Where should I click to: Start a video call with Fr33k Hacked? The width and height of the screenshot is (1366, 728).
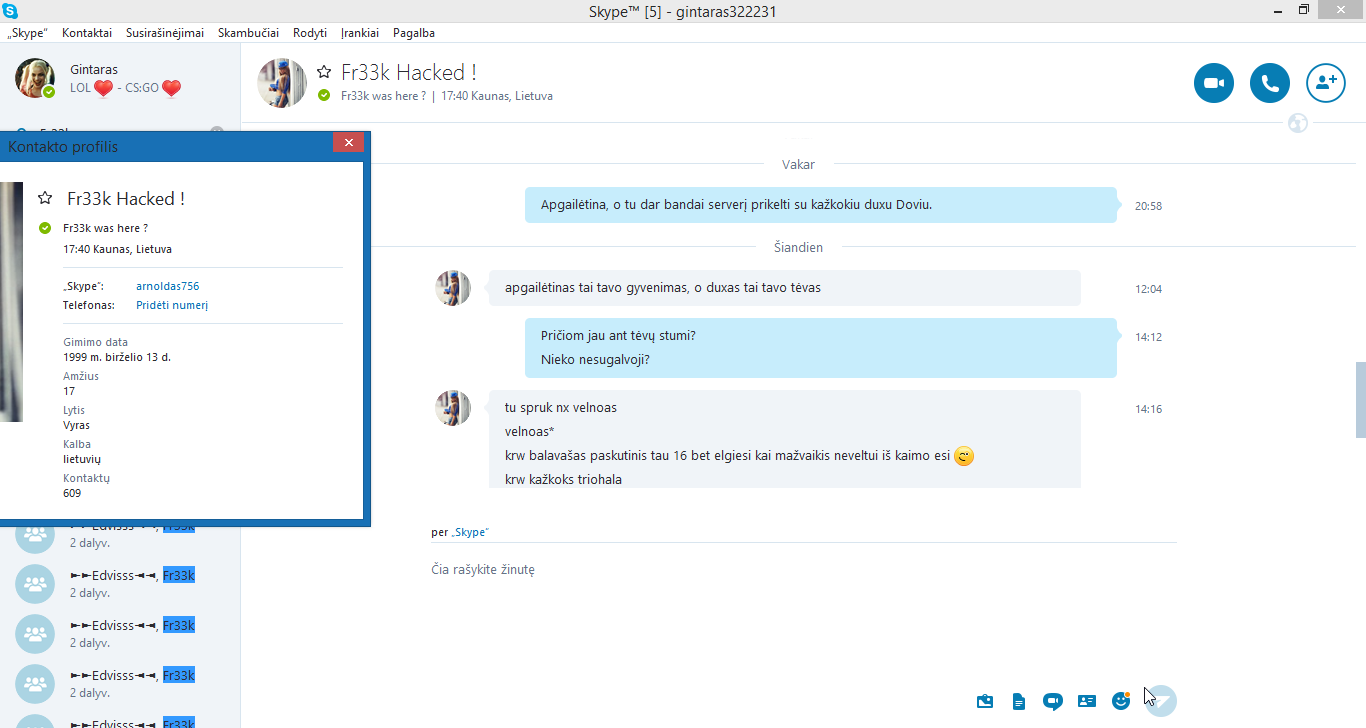(1214, 83)
